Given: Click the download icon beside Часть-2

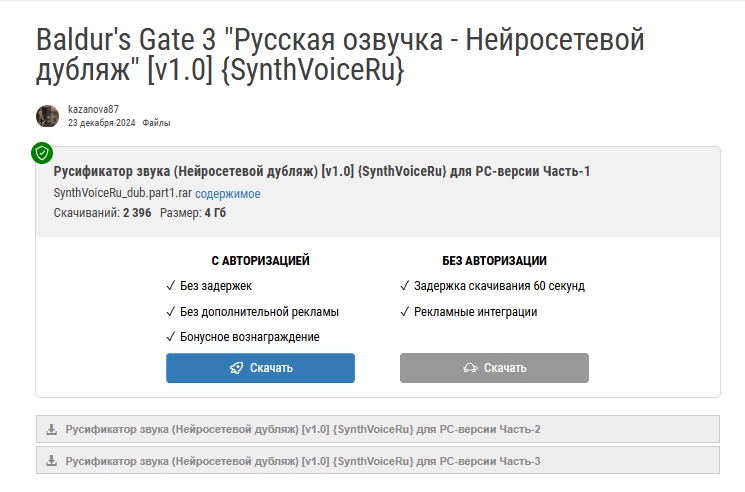Looking at the screenshot, I should [x=51, y=430].
